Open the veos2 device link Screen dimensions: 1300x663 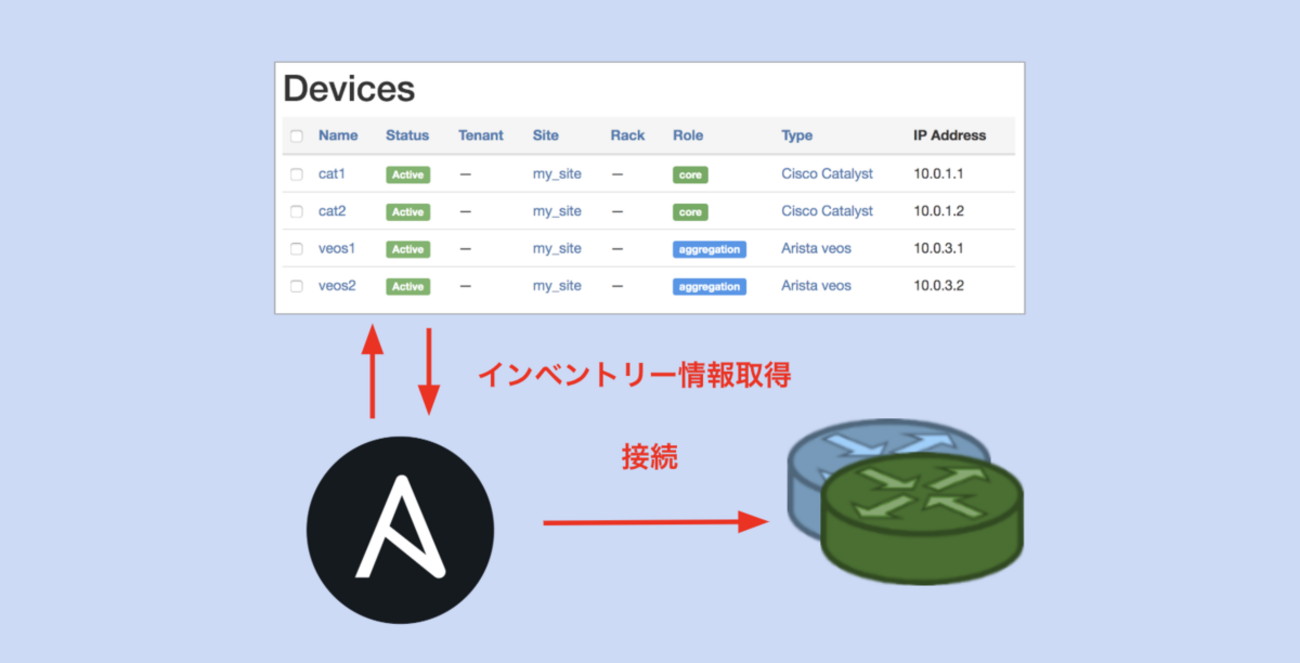point(337,285)
